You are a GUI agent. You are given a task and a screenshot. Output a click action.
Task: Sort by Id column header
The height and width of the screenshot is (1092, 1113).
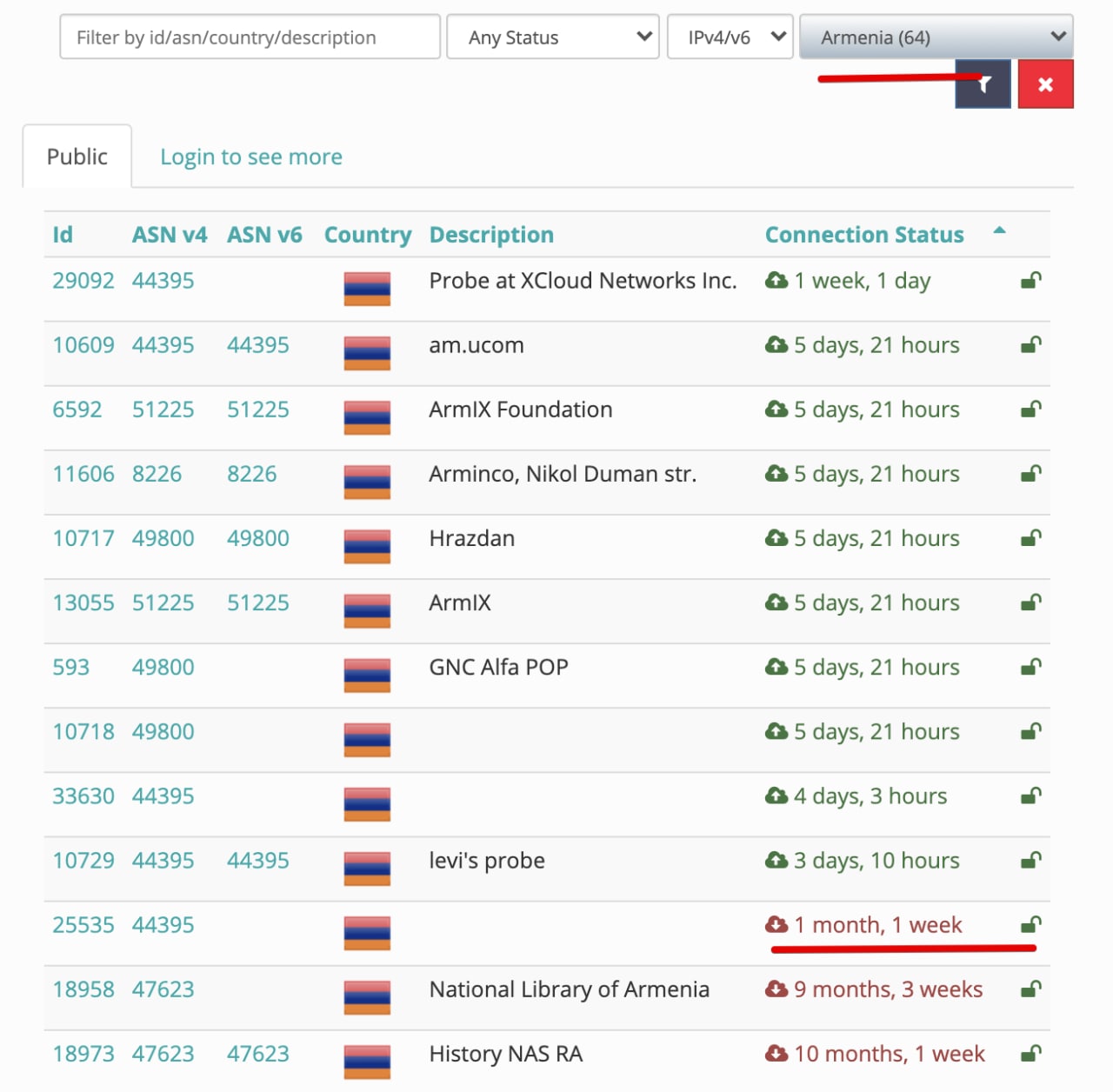[x=63, y=235]
